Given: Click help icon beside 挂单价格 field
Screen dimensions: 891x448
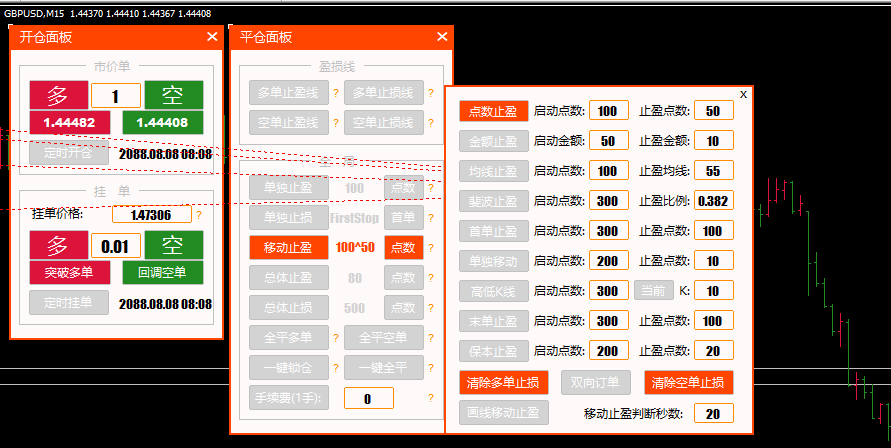Looking at the screenshot, I should coord(199,214).
